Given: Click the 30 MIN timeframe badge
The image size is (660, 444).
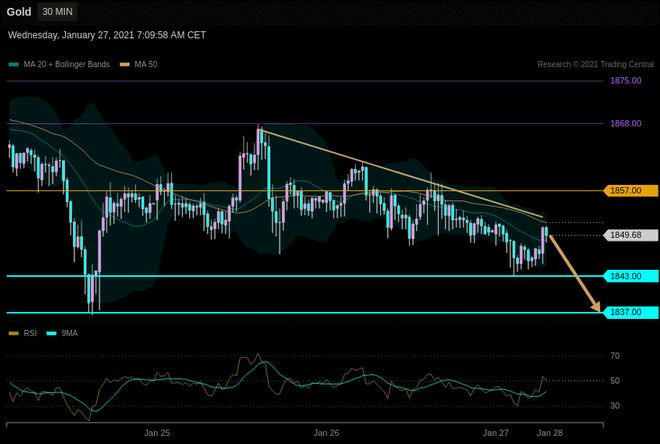Looking at the screenshot, I should (x=57, y=12).
